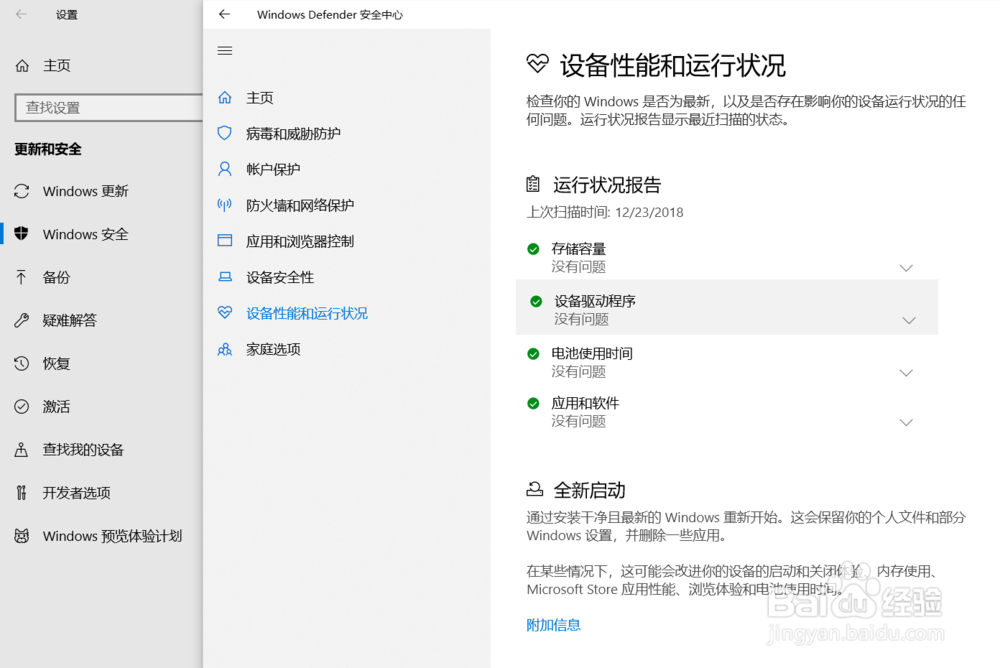The height and width of the screenshot is (668, 1000).
Task: Open 查找我的设备 settings
Action: 83,450
